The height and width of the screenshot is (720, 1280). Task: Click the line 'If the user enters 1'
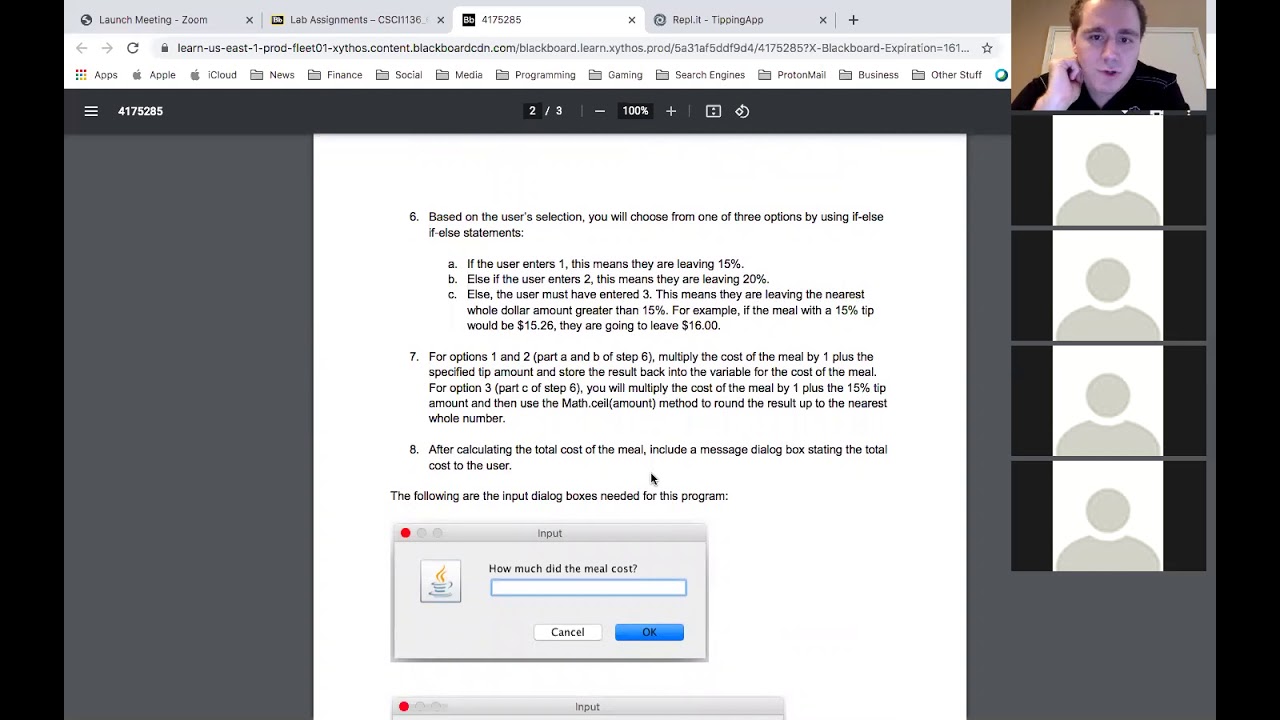[x=605, y=264]
